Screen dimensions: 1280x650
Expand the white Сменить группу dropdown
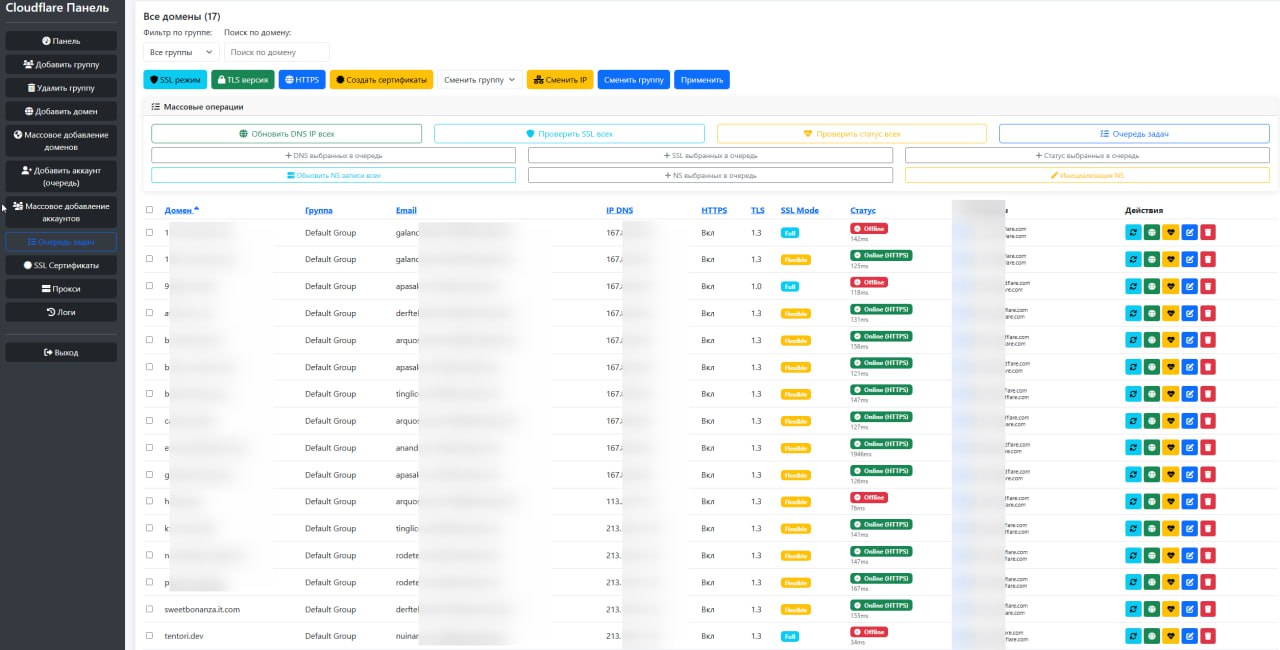(479, 80)
